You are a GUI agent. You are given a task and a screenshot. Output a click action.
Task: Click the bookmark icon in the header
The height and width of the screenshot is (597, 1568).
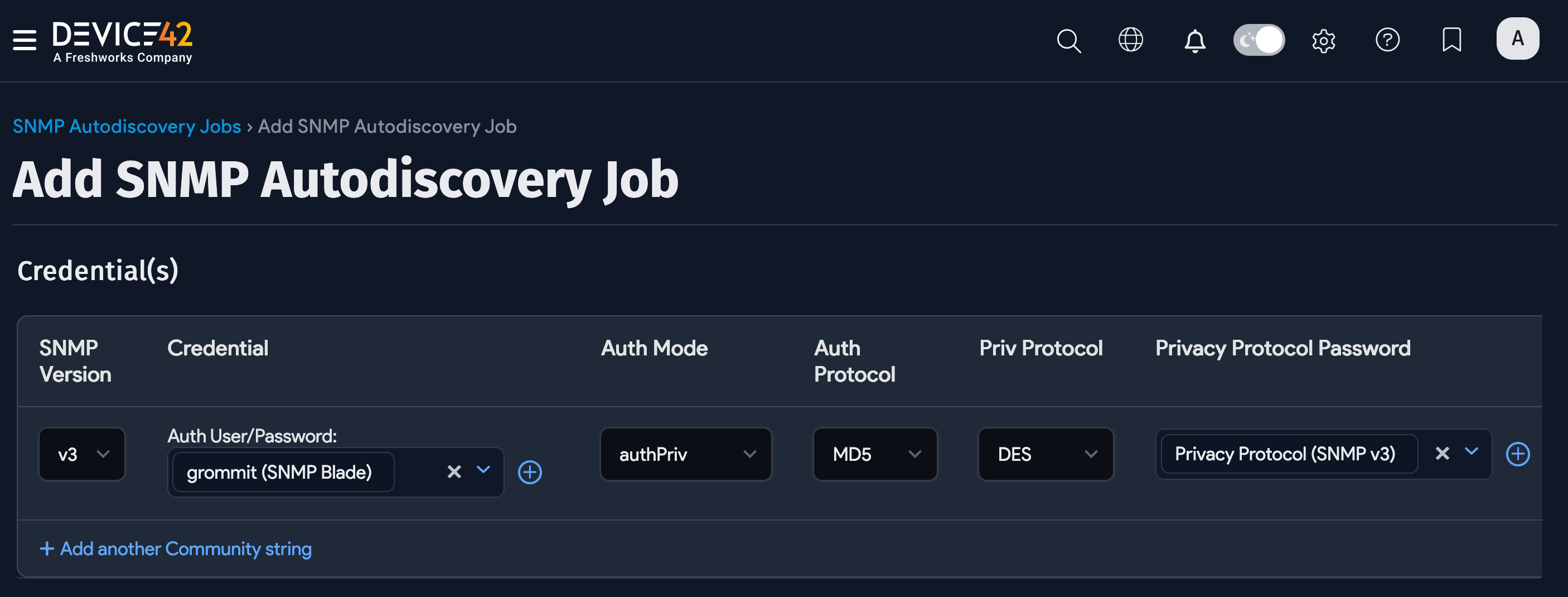coord(1452,40)
